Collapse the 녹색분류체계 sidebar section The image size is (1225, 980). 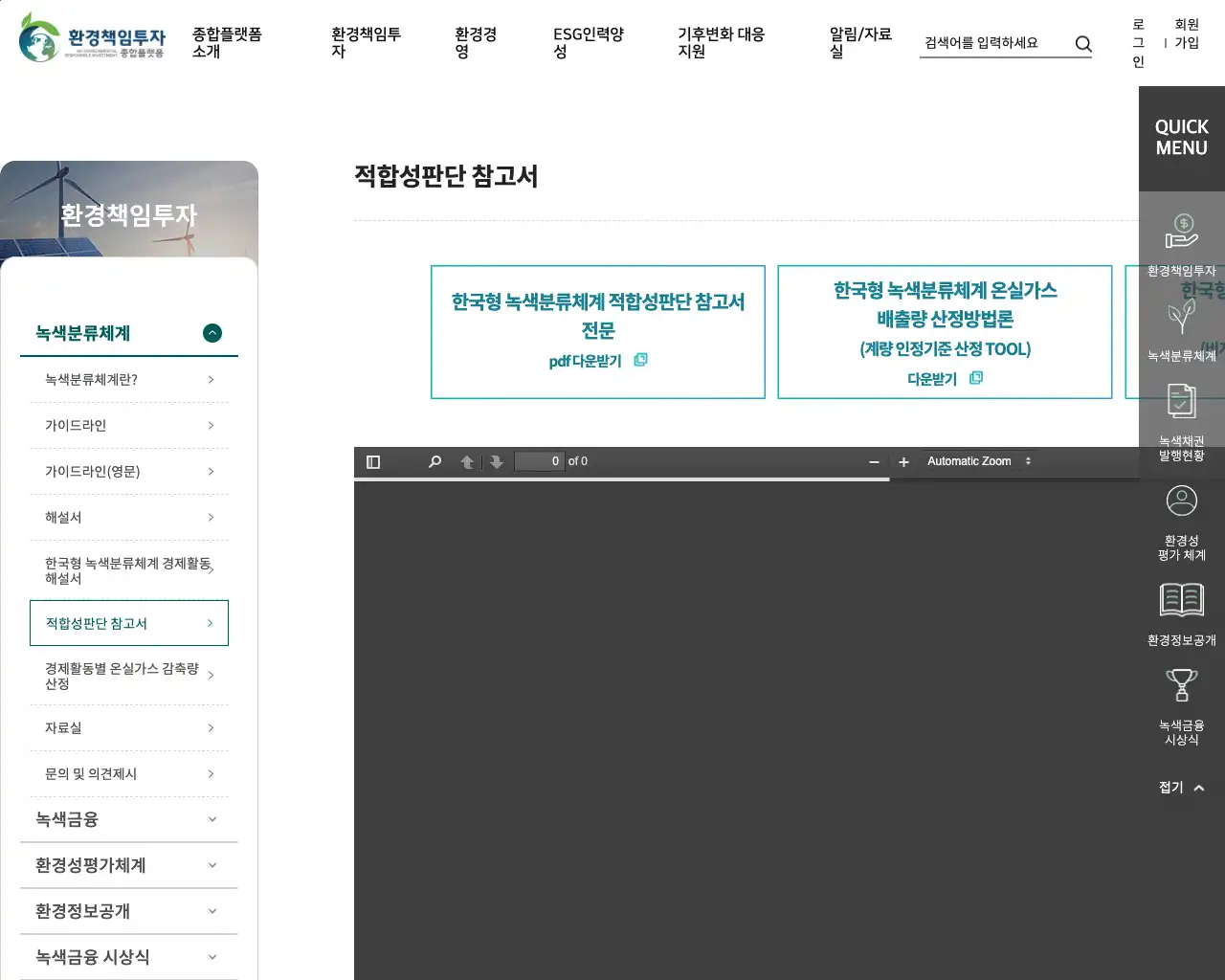pos(212,333)
